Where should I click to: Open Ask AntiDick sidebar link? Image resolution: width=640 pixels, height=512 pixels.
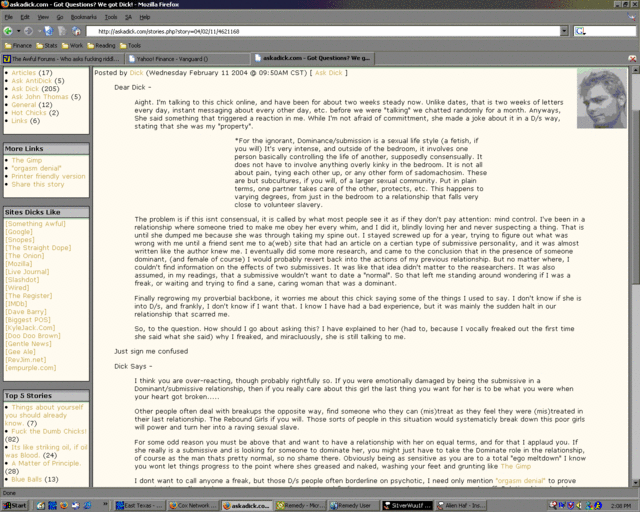click(x=32, y=80)
